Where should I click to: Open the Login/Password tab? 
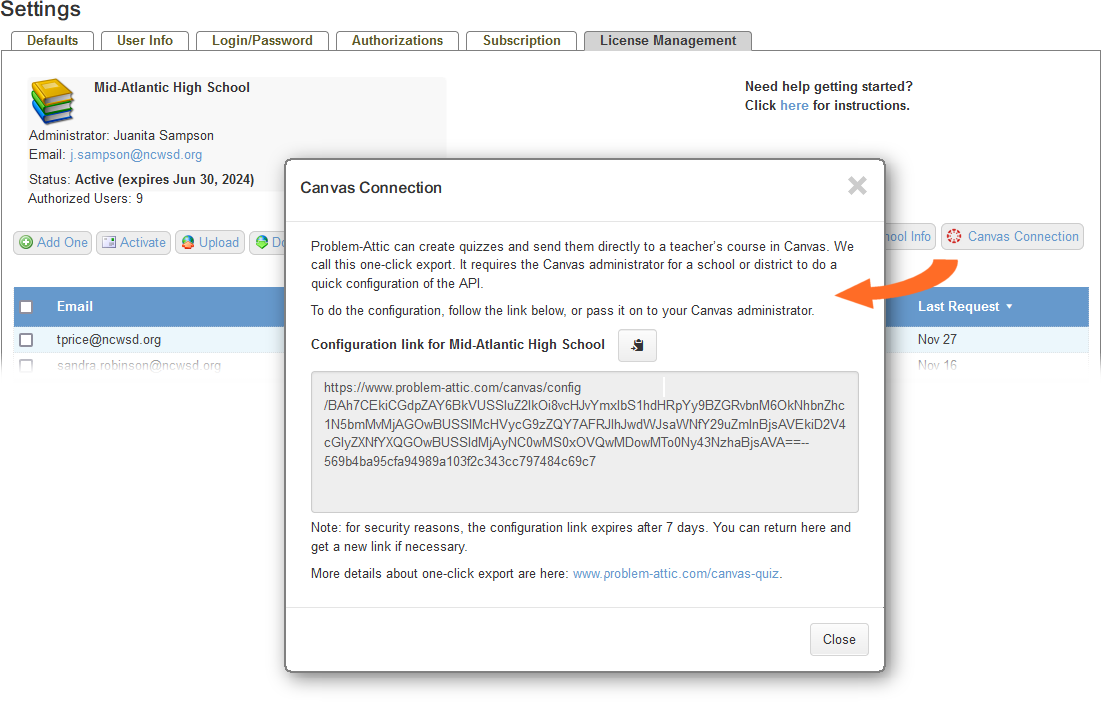coord(262,41)
